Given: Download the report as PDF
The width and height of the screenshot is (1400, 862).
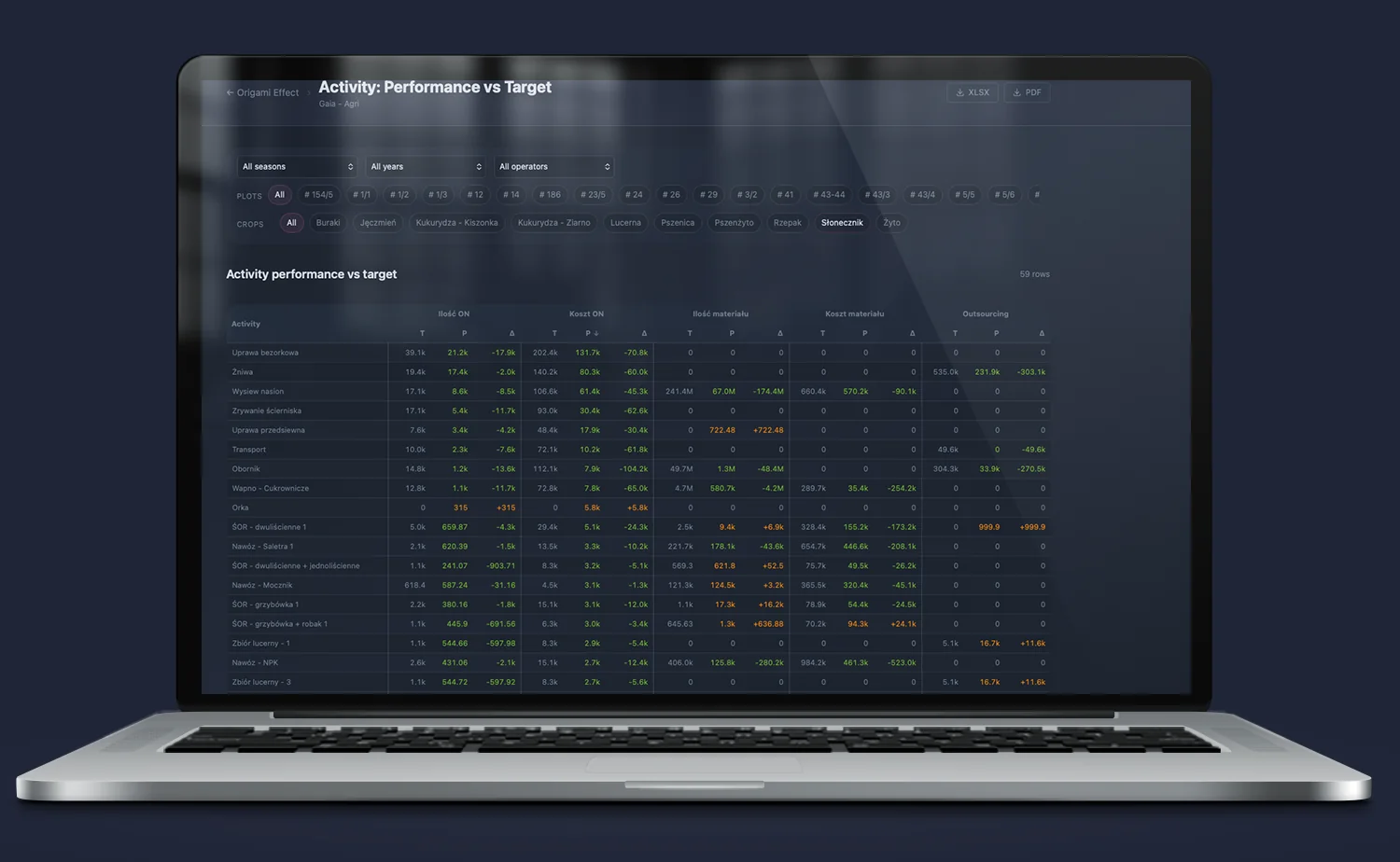Looking at the screenshot, I should (1027, 92).
